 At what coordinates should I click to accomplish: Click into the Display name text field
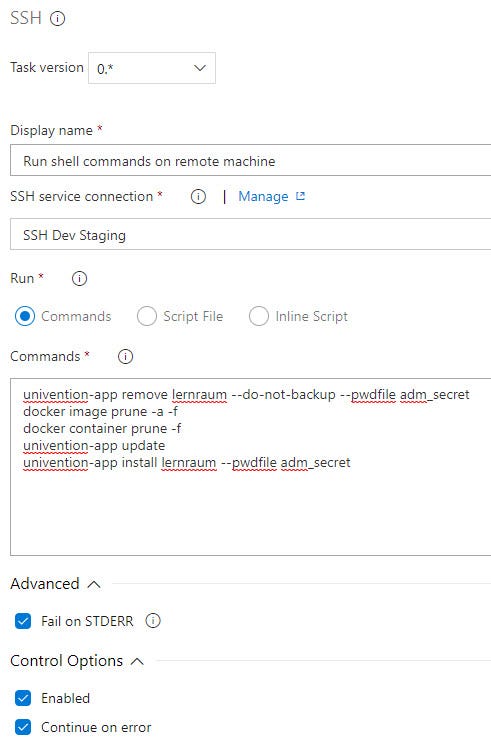click(x=251, y=161)
